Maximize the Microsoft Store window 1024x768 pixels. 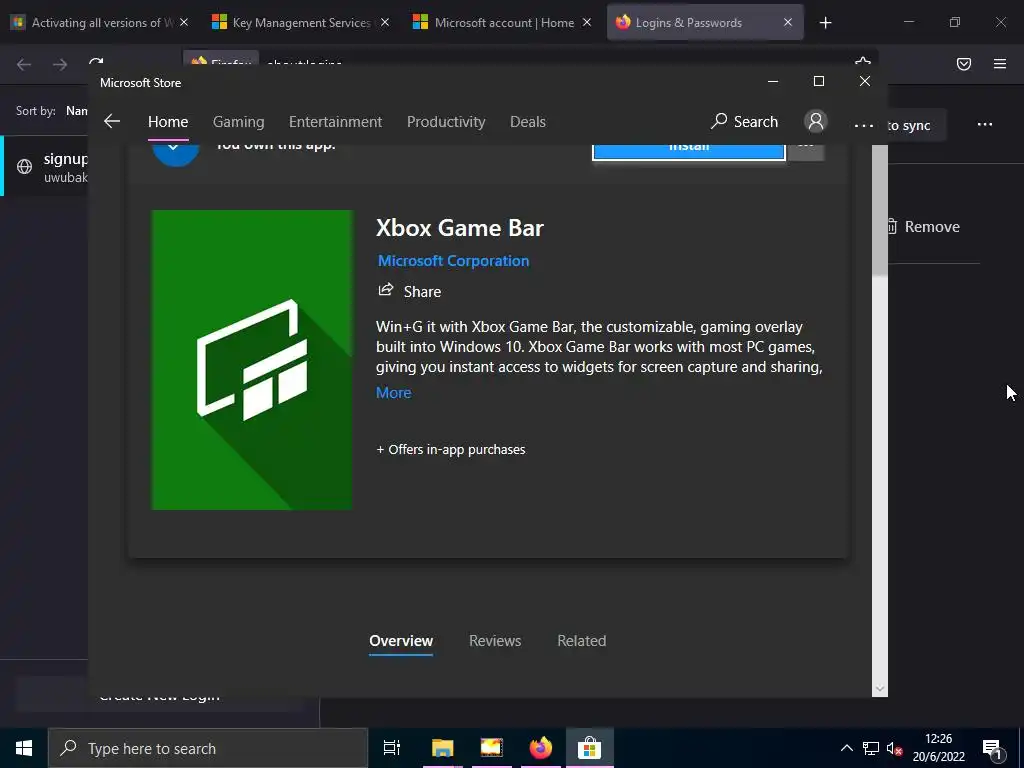(818, 82)
